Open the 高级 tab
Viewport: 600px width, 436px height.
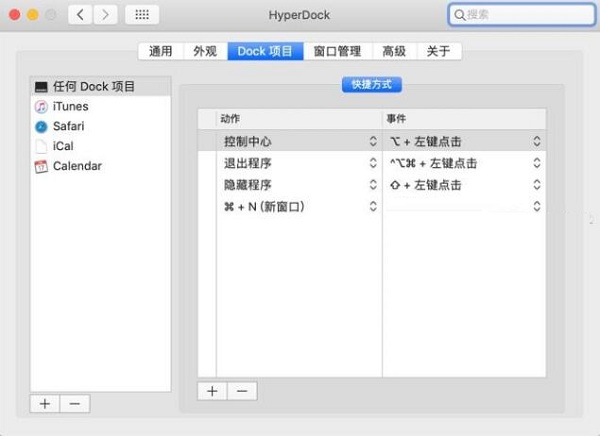(x=394, y=51)
